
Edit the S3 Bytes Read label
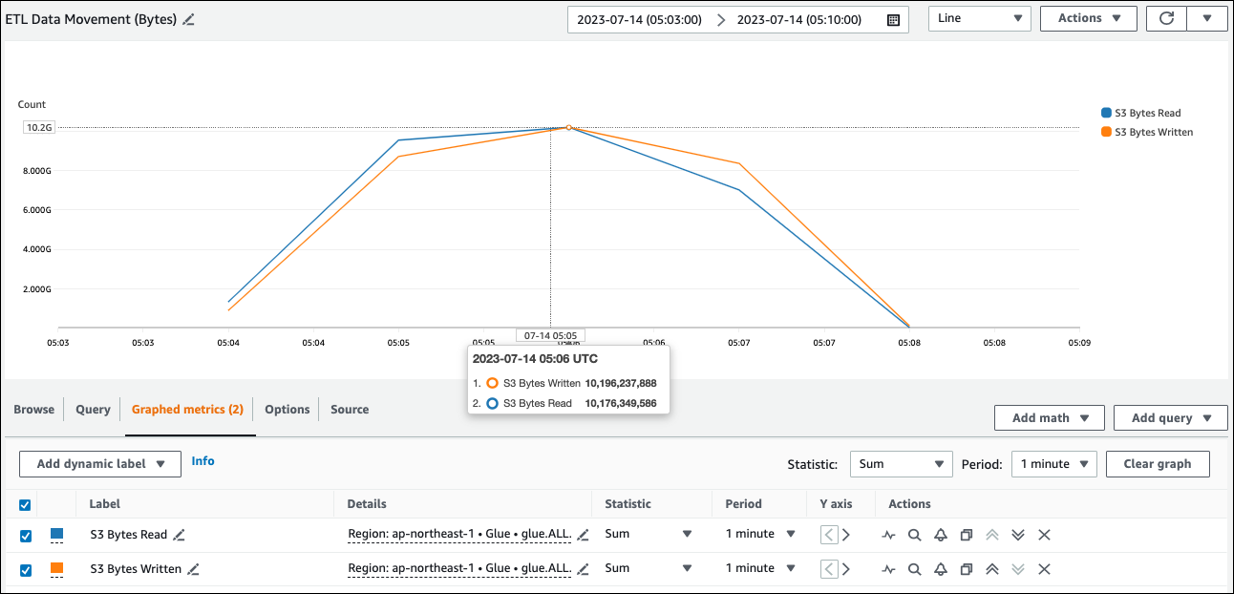tap(179, 534)
